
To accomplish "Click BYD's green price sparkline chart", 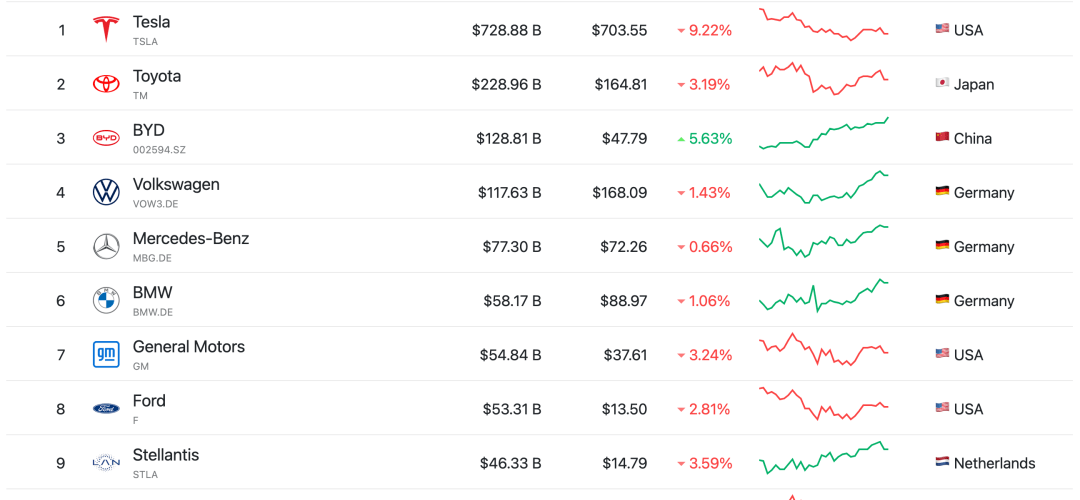I will point(824,133).
